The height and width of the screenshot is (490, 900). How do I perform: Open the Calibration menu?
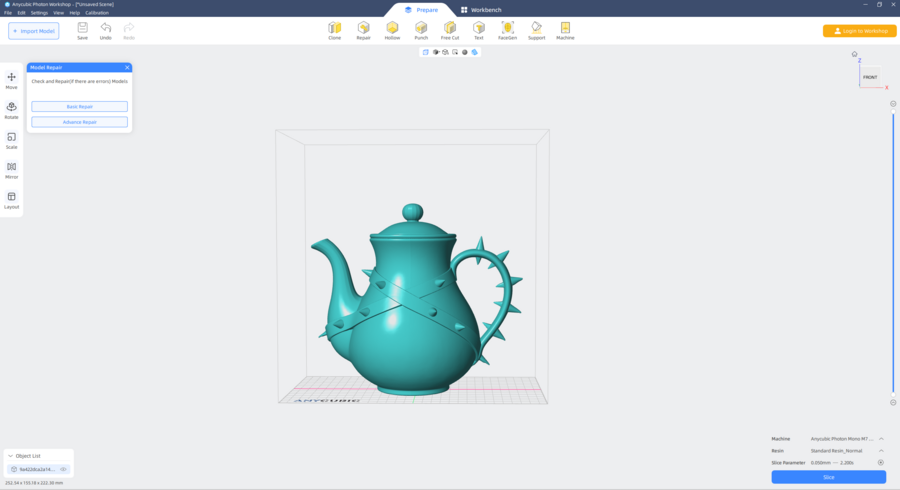coord(97,13)
